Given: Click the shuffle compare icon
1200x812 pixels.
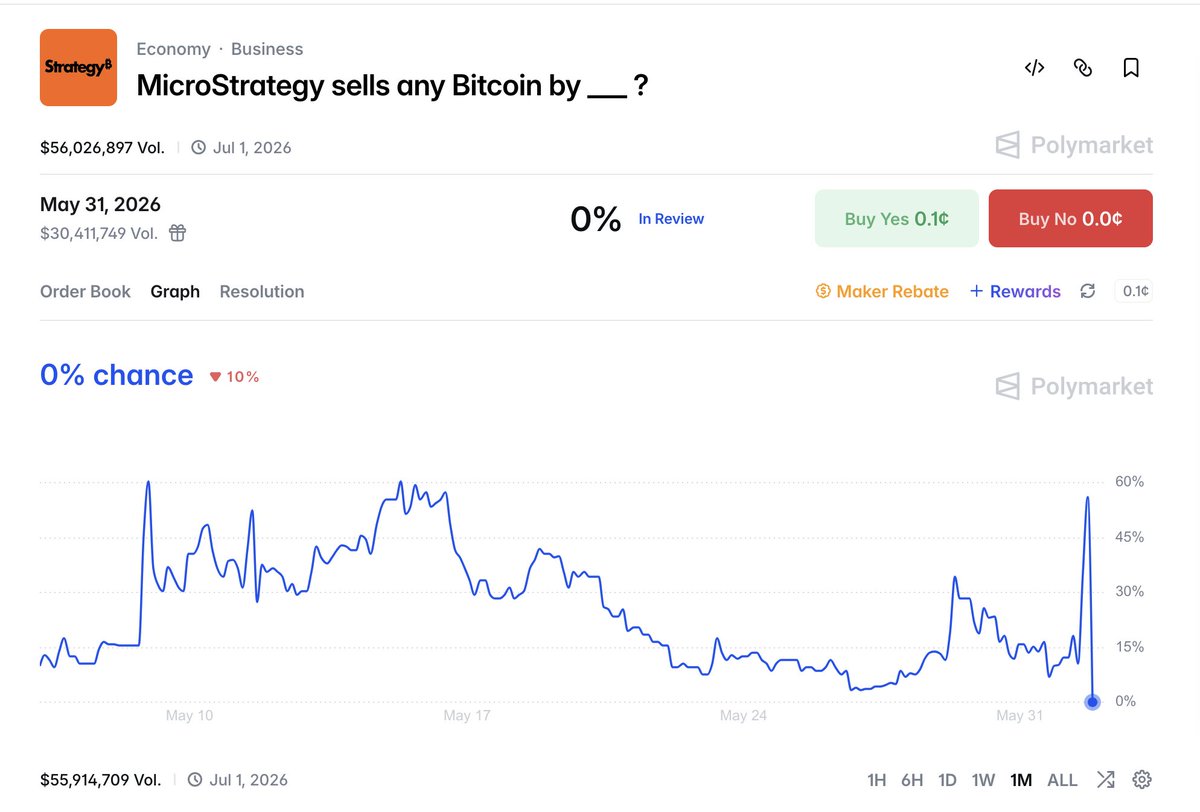Looking at the screenshot, I should tap(1105, 780).
